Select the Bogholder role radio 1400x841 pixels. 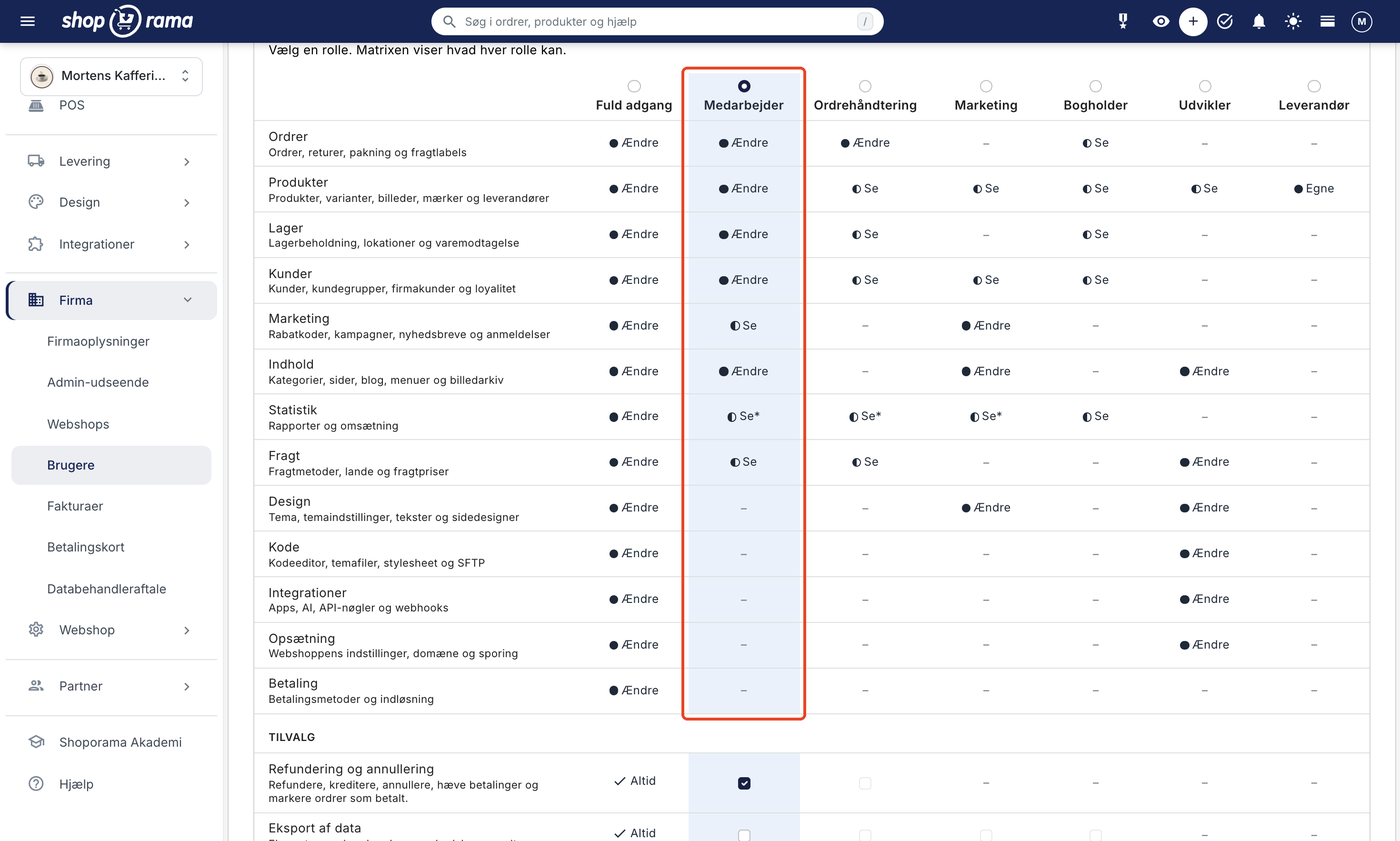[1096, 86]
